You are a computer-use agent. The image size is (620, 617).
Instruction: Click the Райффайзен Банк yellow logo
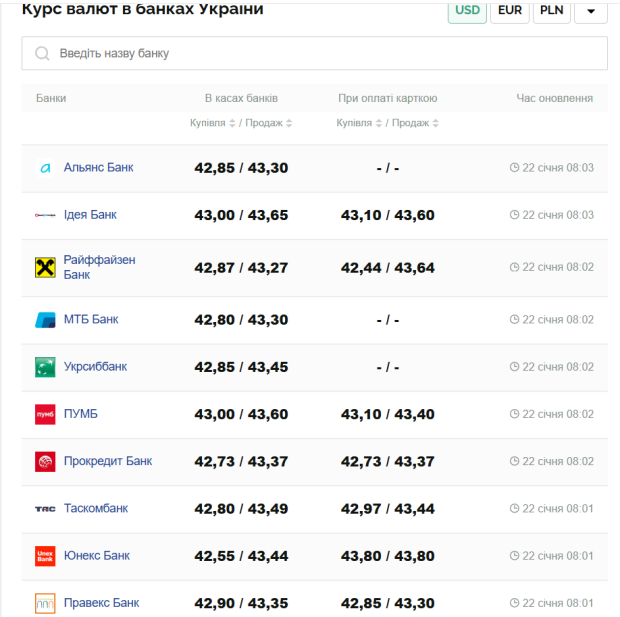click(45, 267)
